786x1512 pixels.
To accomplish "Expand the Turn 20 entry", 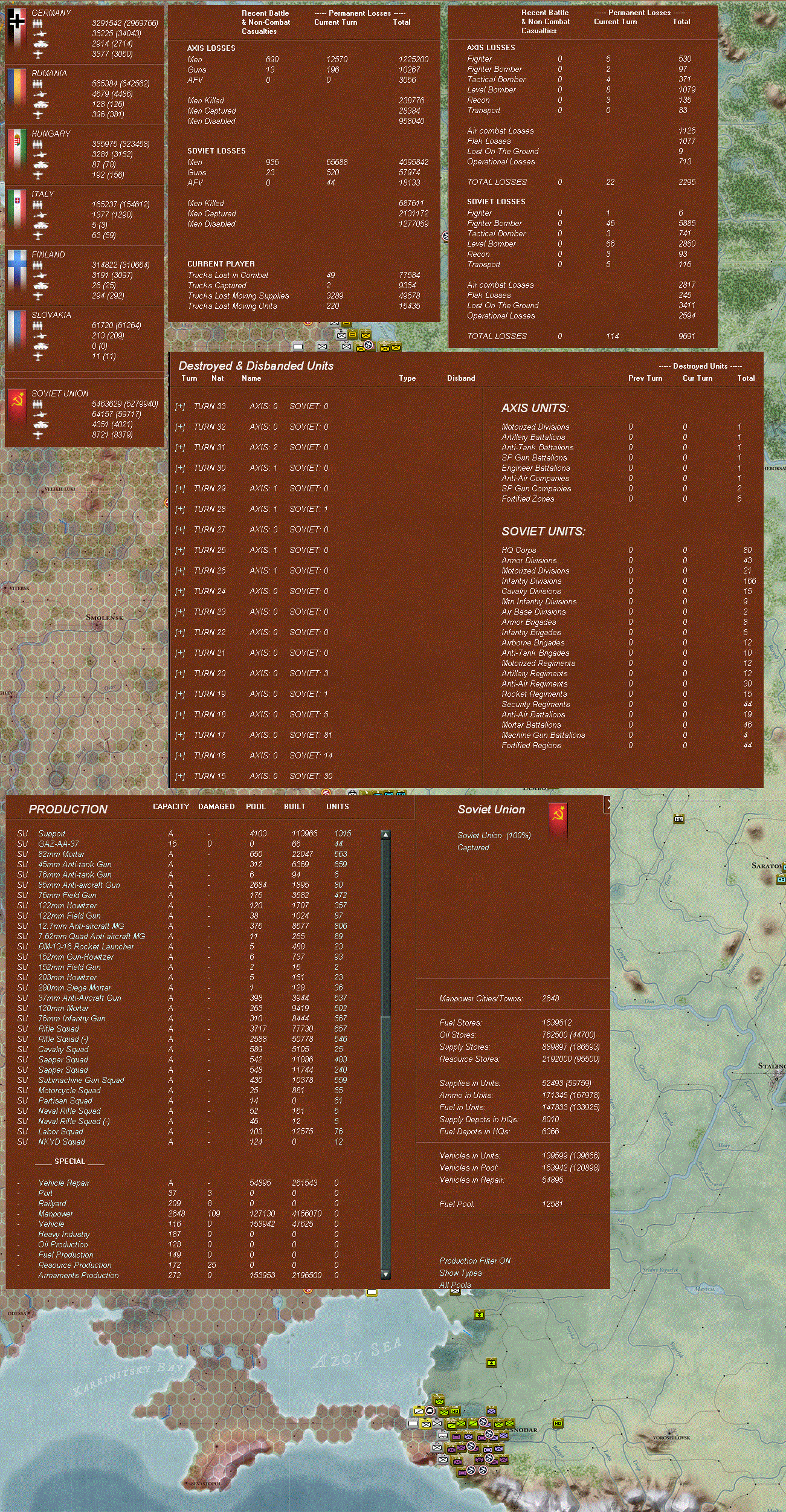I will (x=180, y=674).
